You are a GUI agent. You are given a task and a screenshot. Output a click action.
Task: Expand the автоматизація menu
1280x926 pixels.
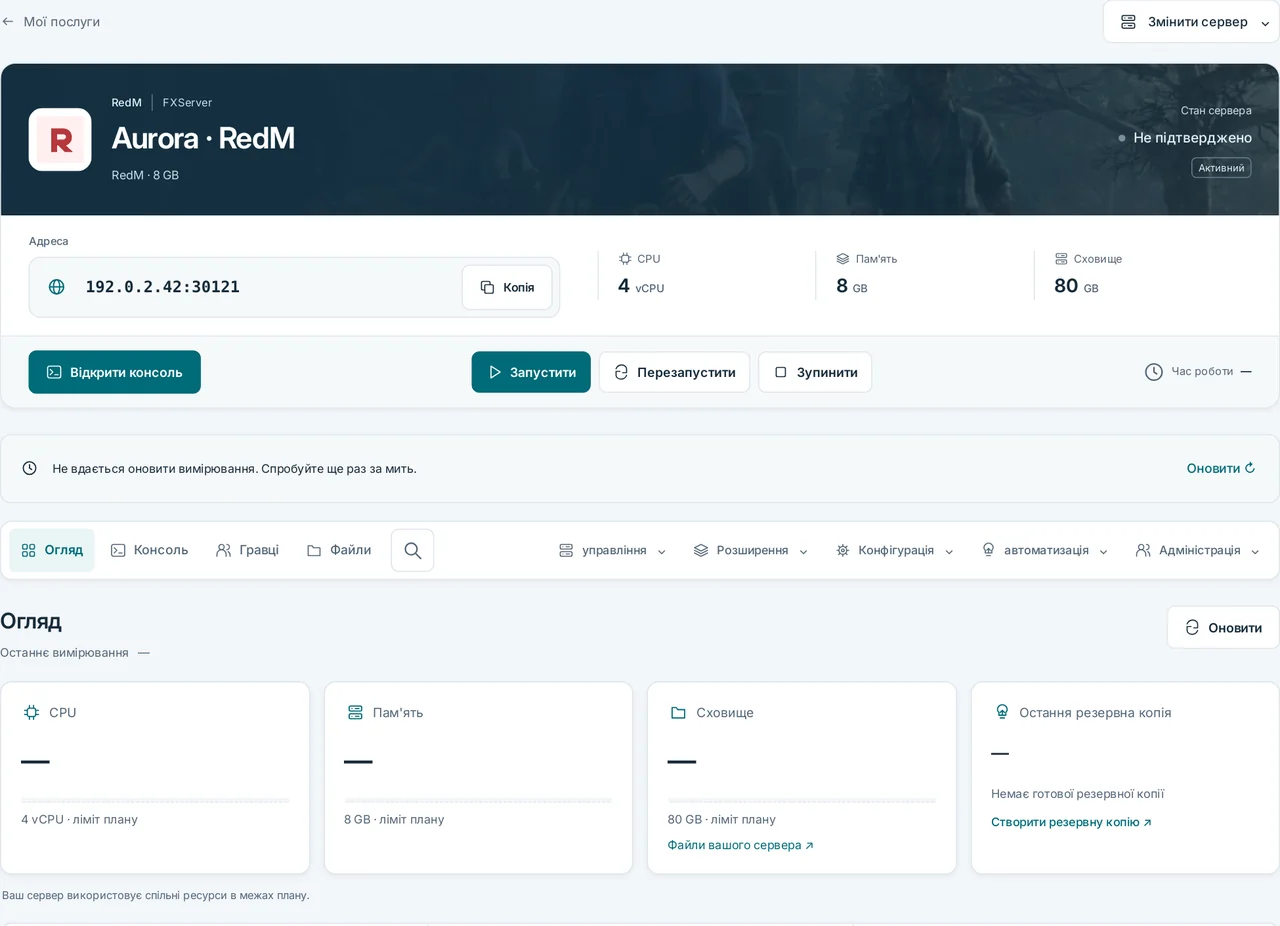1045,550
